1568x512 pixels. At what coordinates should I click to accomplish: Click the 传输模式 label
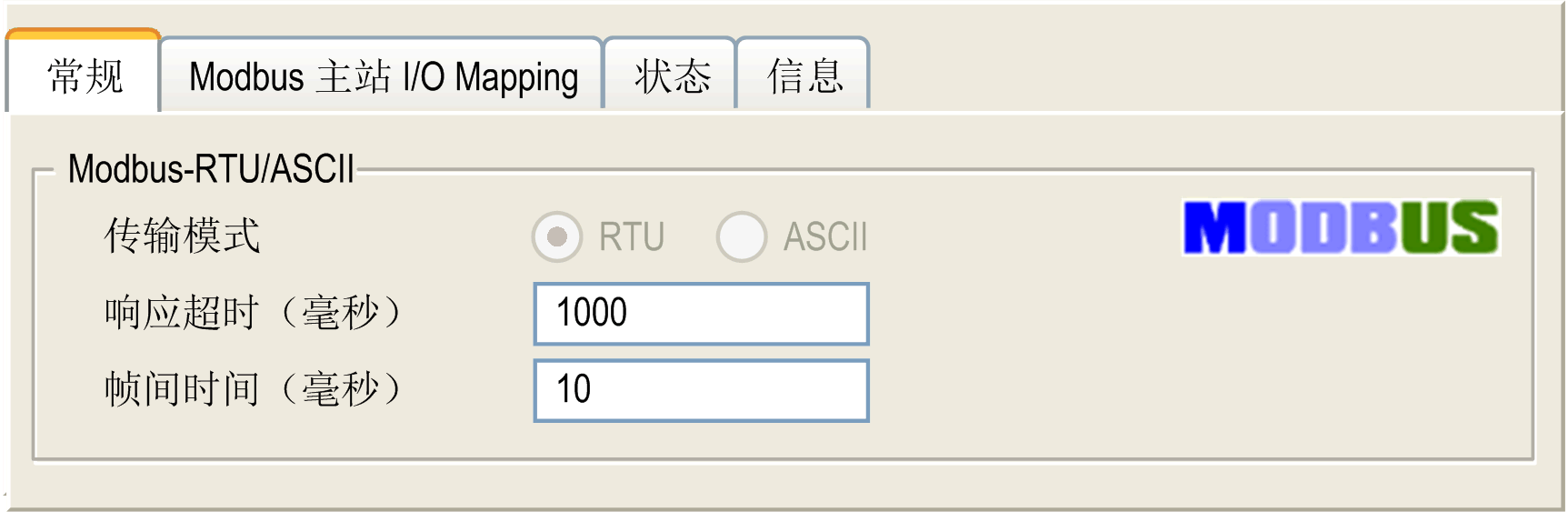(x=182, y=236)
